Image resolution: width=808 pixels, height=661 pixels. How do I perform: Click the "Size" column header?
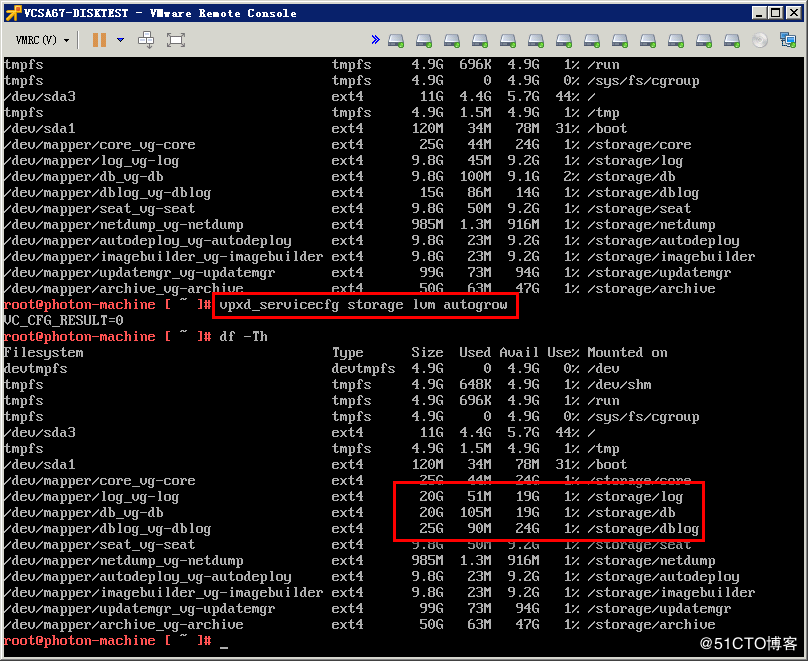427,352
